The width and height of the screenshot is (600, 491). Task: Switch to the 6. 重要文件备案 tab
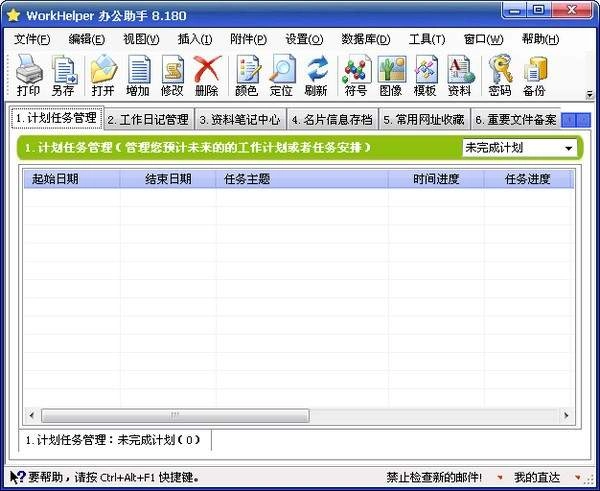516,120
